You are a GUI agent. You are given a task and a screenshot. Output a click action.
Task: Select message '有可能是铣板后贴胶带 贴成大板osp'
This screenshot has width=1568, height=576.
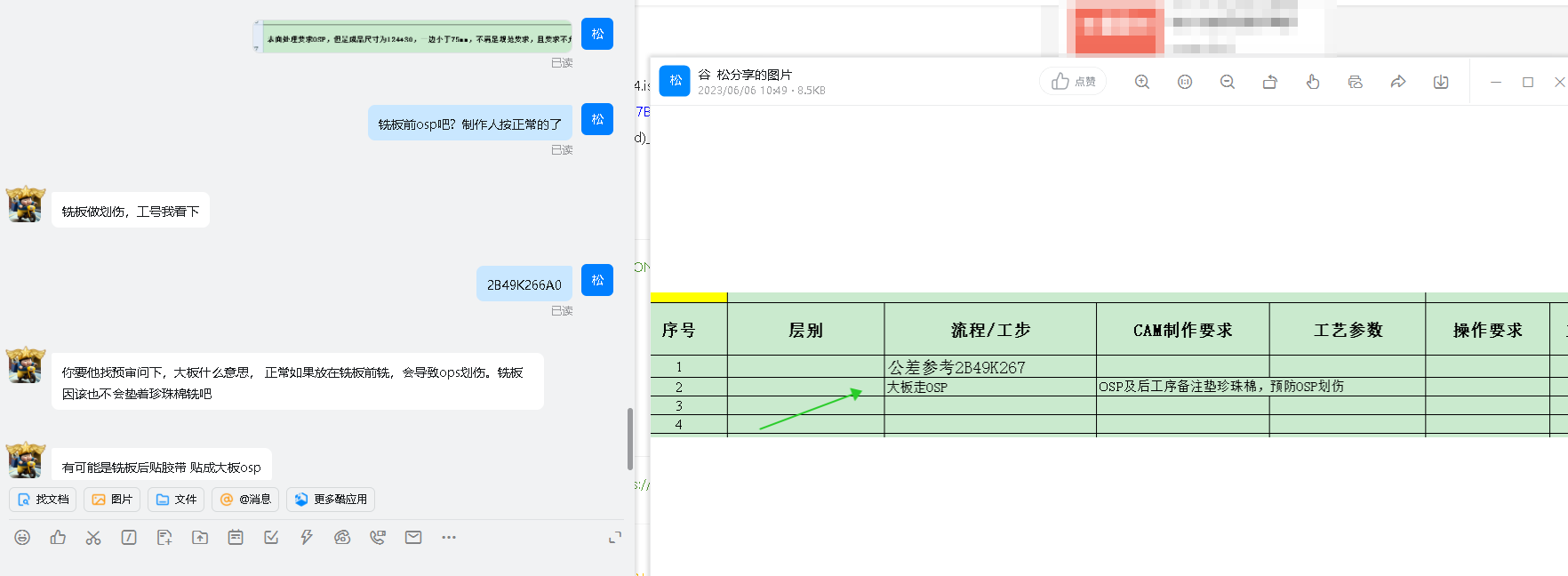pyautogui.click(x=162, y=465)
